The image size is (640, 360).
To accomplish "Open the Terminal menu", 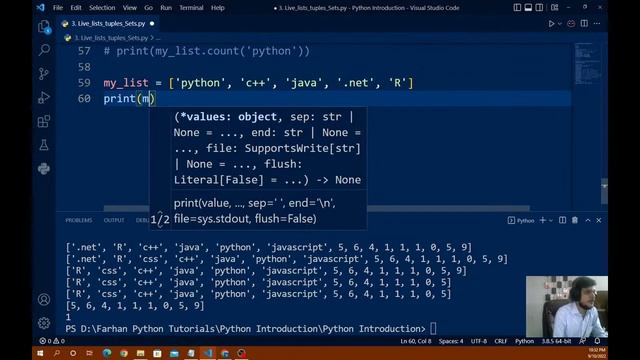I will (x=191, y=8).
